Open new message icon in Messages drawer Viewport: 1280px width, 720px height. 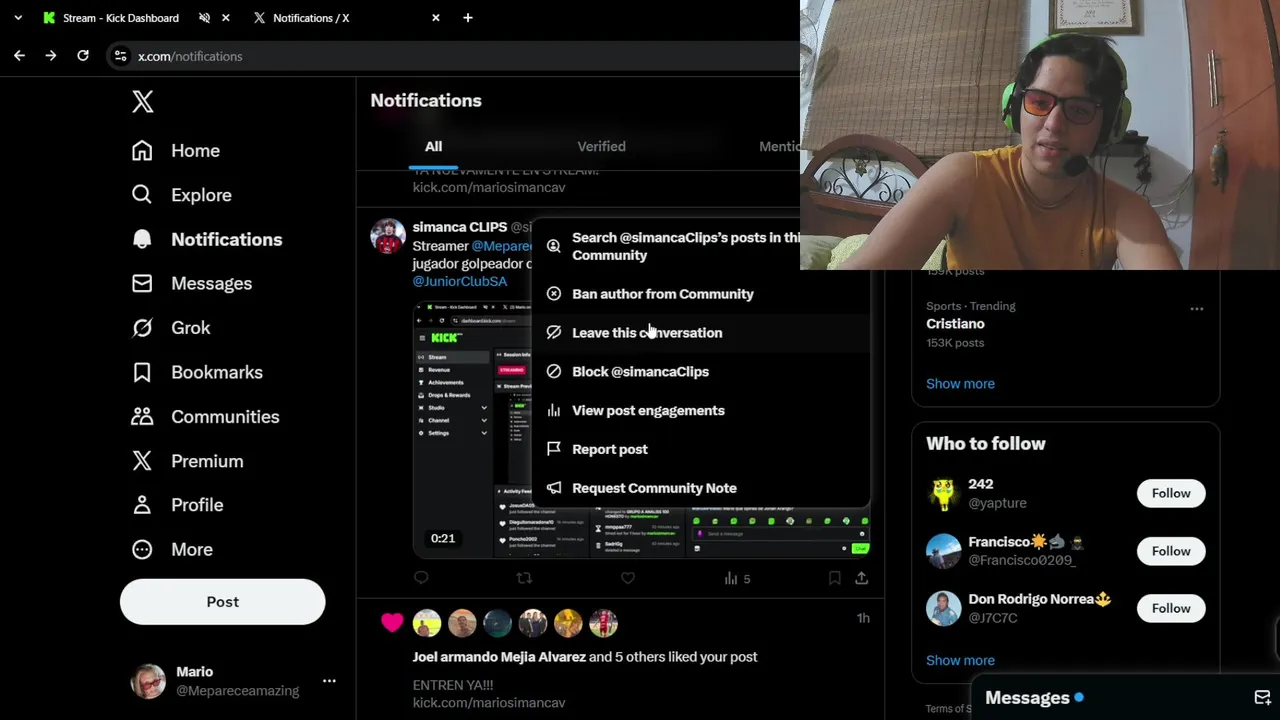tap(1262, 698)
